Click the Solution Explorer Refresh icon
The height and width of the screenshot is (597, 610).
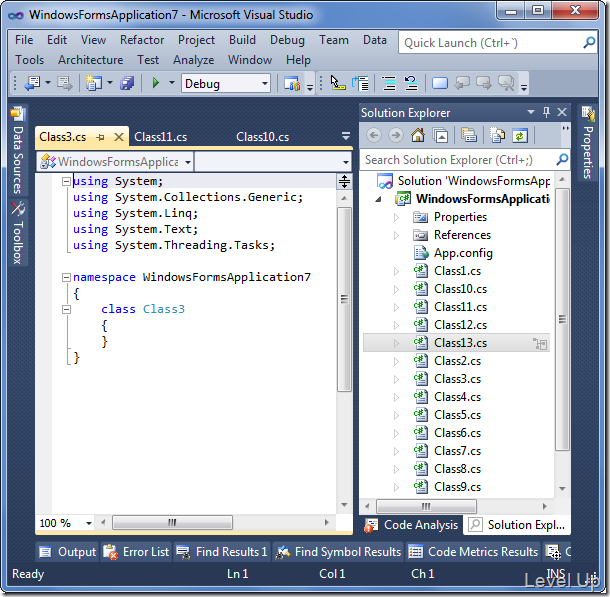520,135
